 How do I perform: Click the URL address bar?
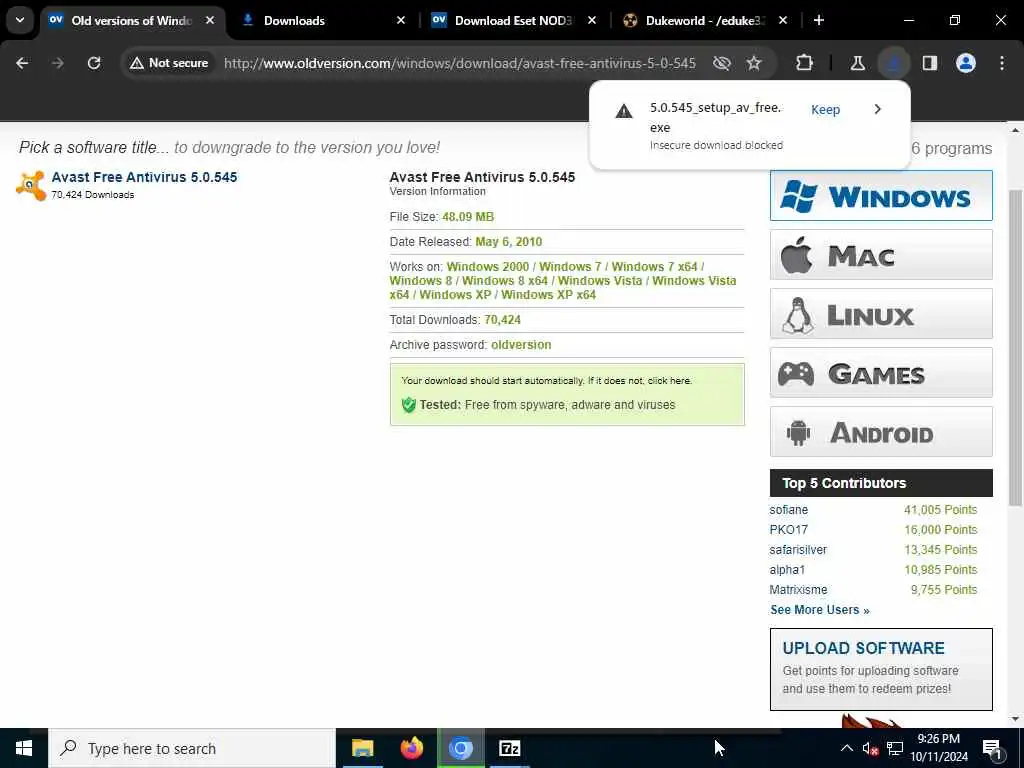459,63
